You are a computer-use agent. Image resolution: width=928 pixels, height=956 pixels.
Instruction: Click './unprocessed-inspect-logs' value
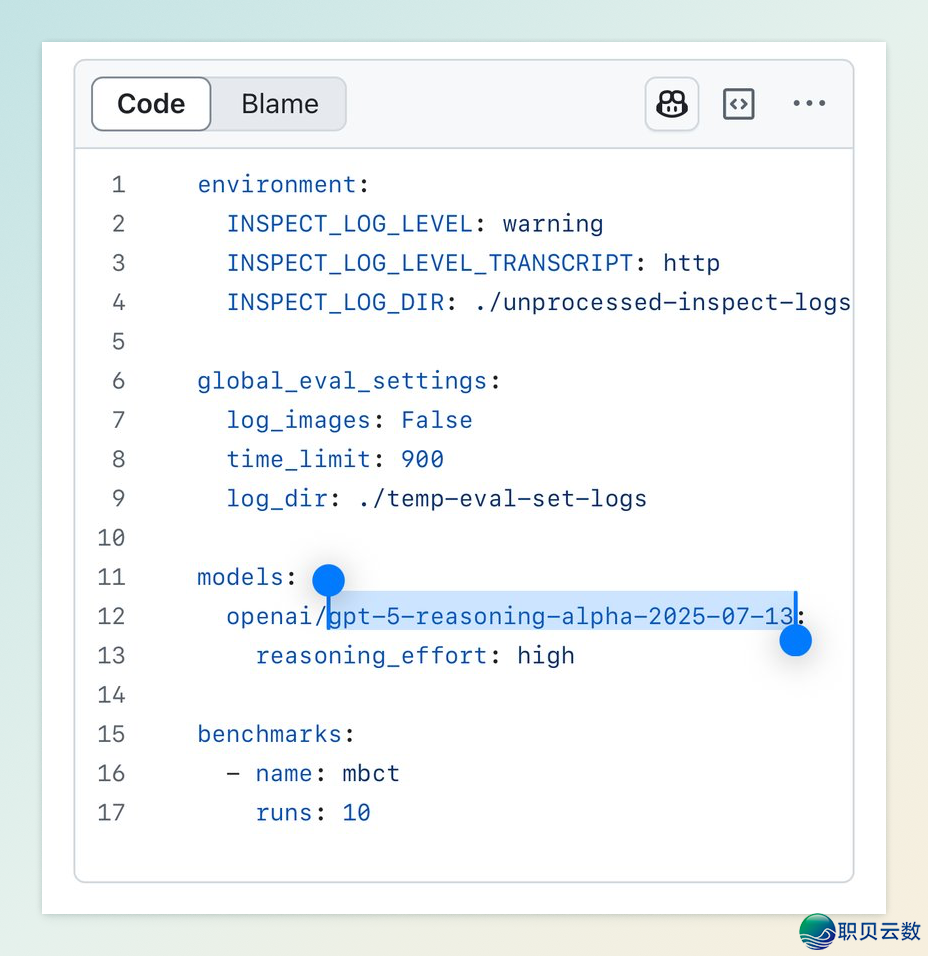click(x=663, y=302)
